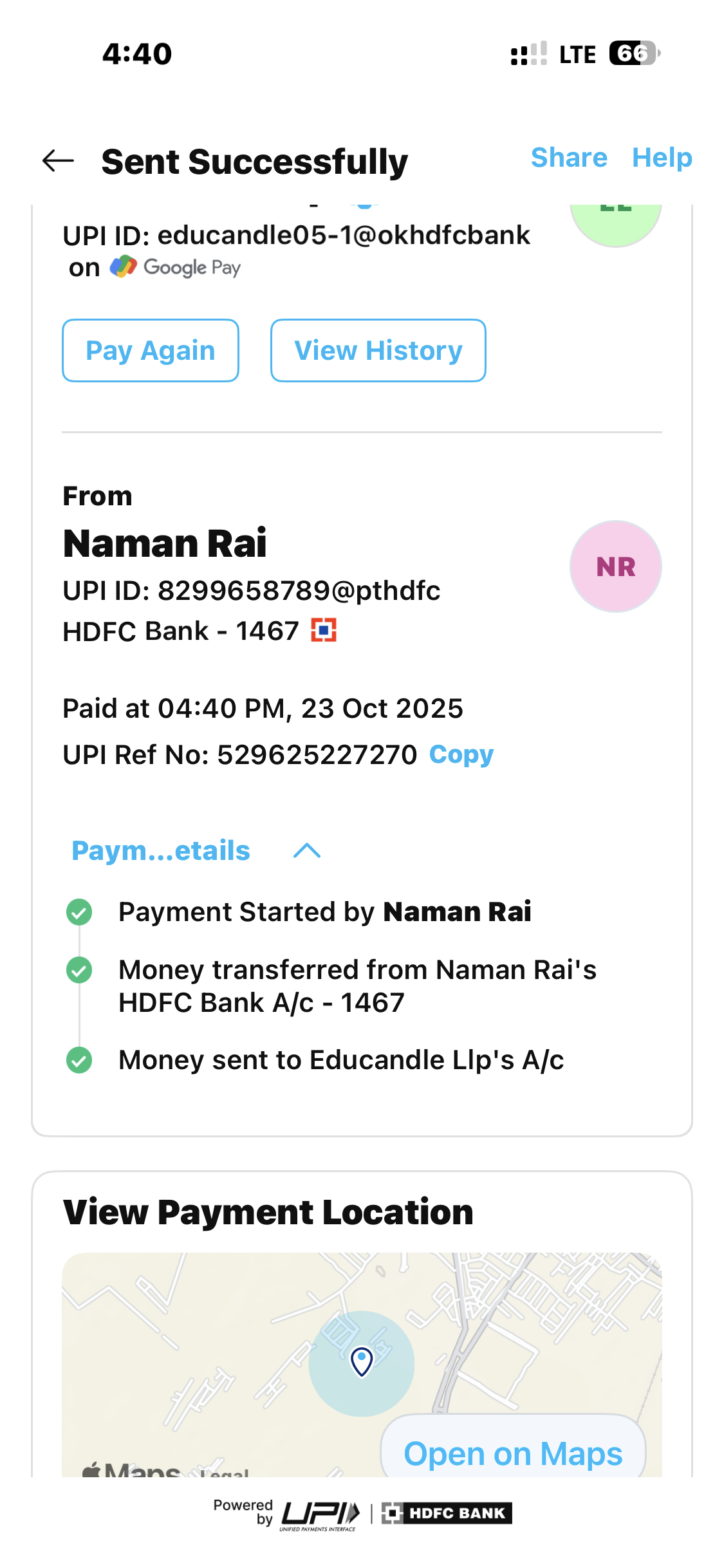Collapse payment details with chevron arrow
The height and width of the screenshot is (1568, 724).
tap(307, 851)
